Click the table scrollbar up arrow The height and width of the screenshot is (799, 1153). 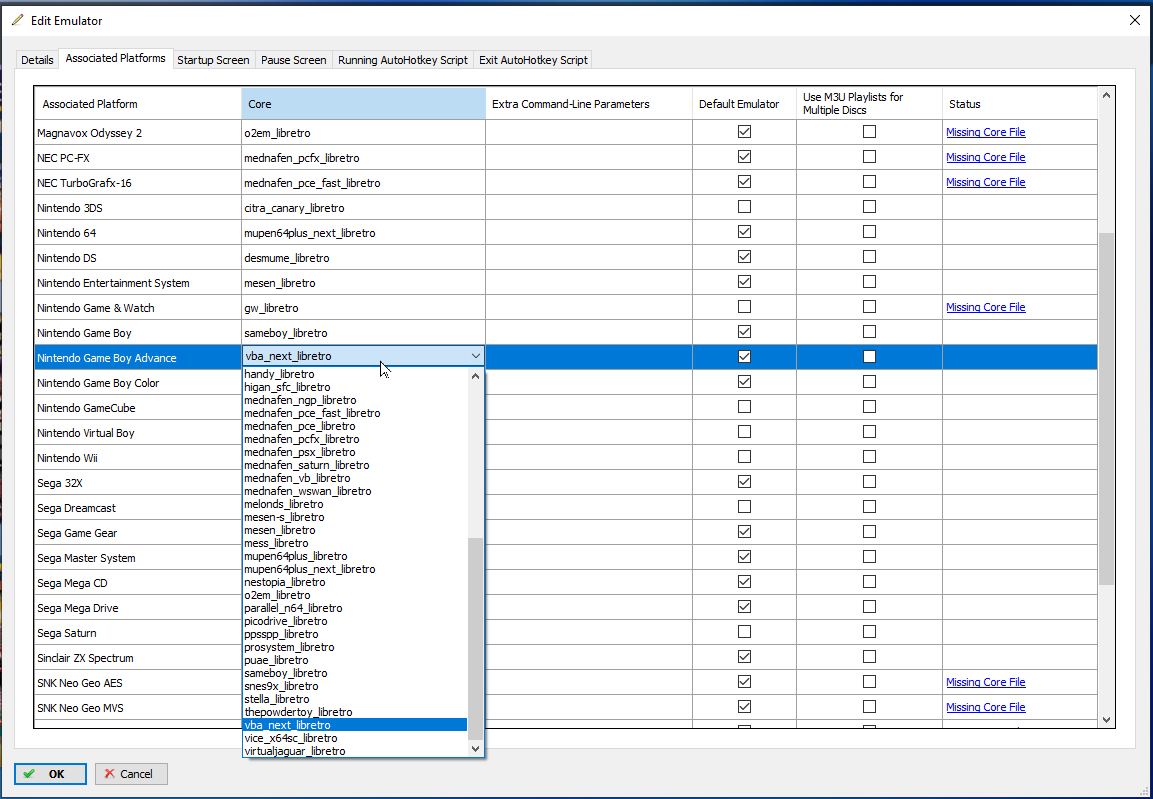pyautogui.click(x=1106, y=95)
